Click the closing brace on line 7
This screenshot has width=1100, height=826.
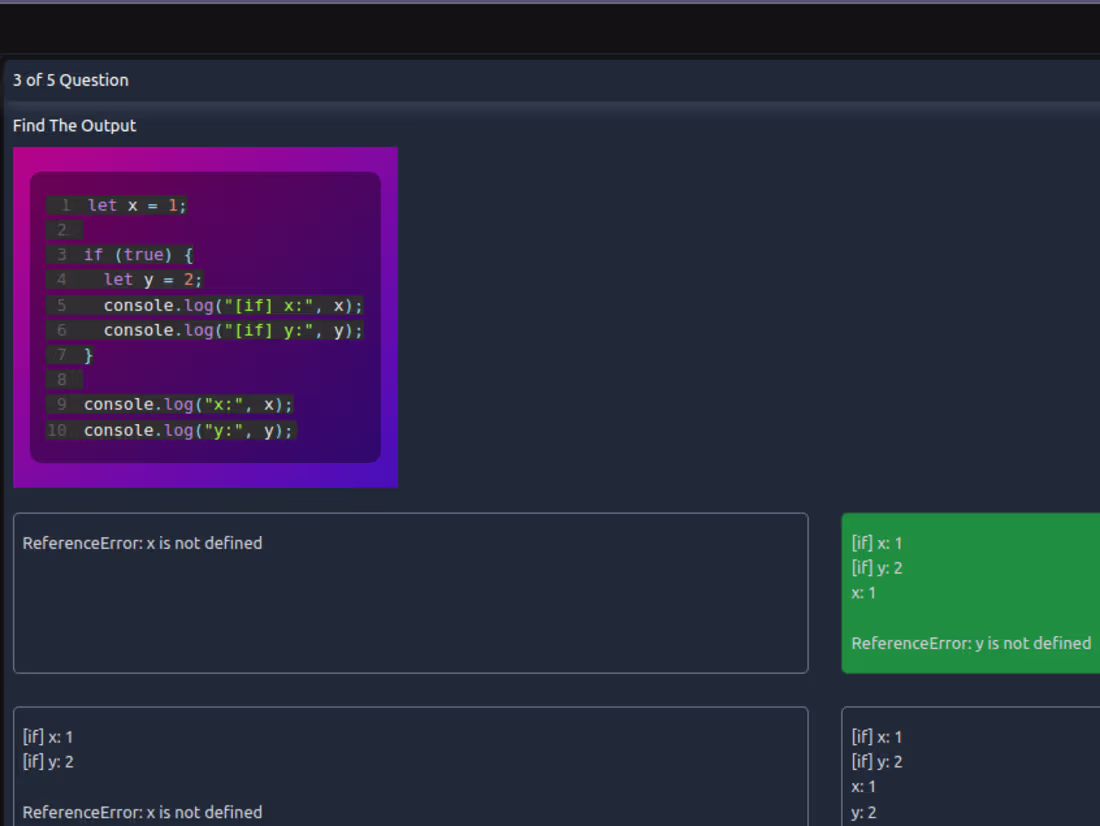(88, 355)
